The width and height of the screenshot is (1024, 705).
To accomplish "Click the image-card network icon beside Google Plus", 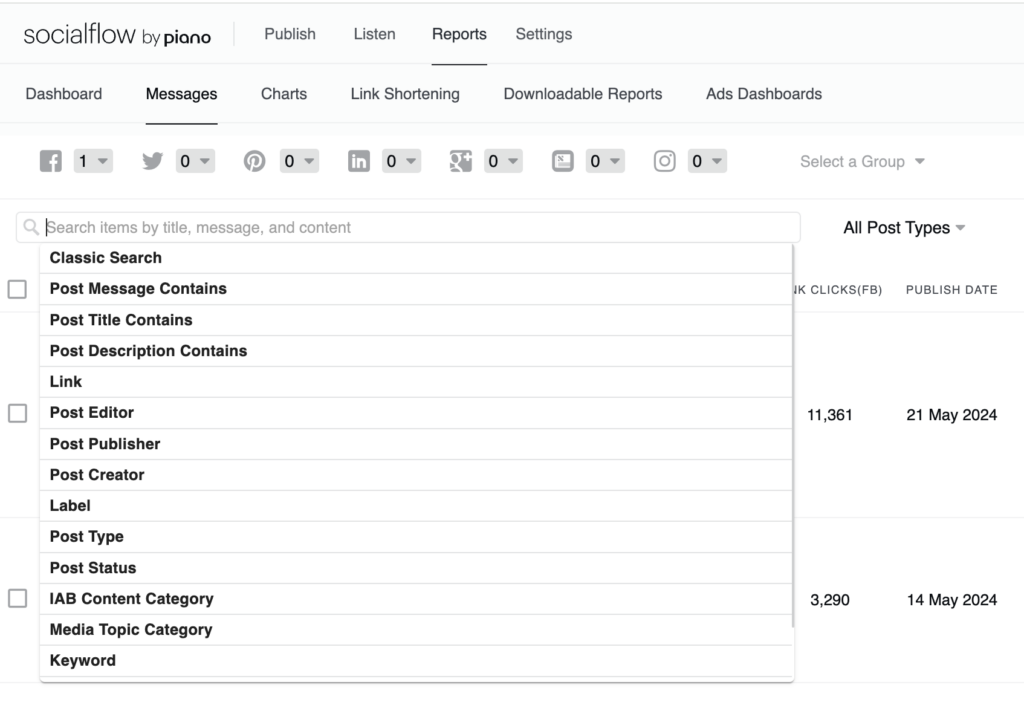I will click(x=563, y=161).
